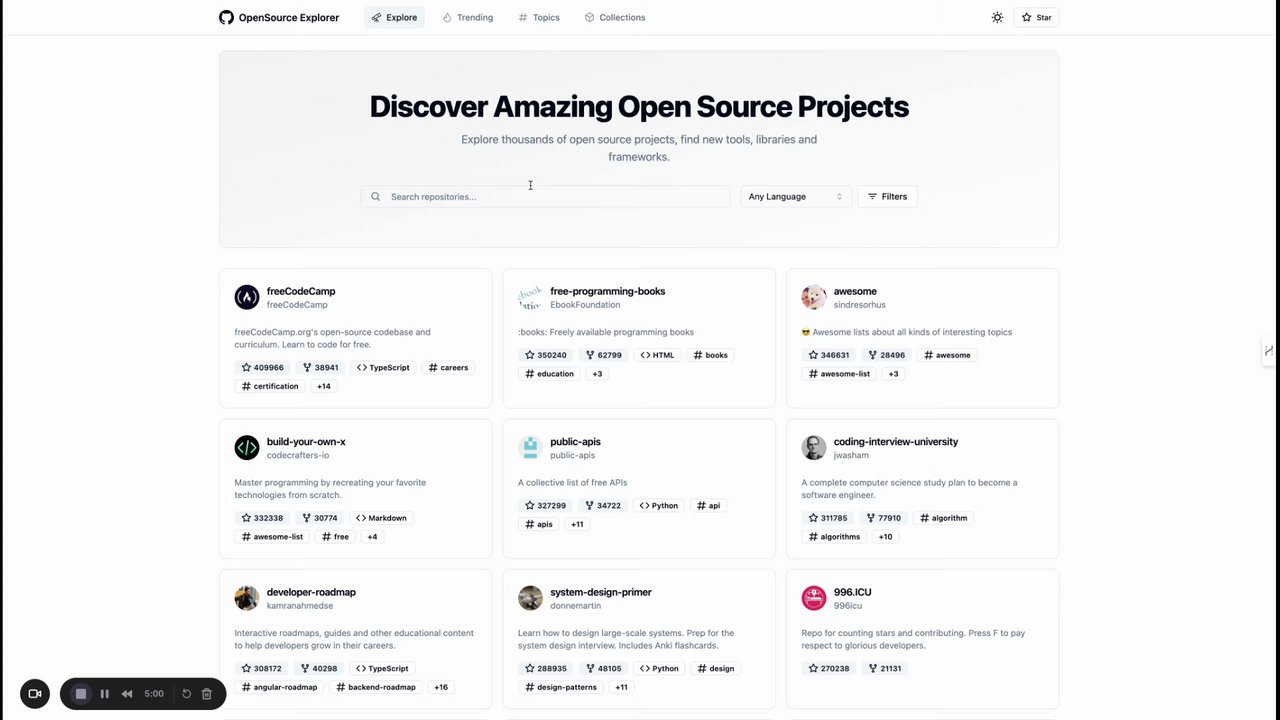
Task: Expand +4 tags on build-your-own-x card
Action: pyautogui.click(x=372, y=537)
